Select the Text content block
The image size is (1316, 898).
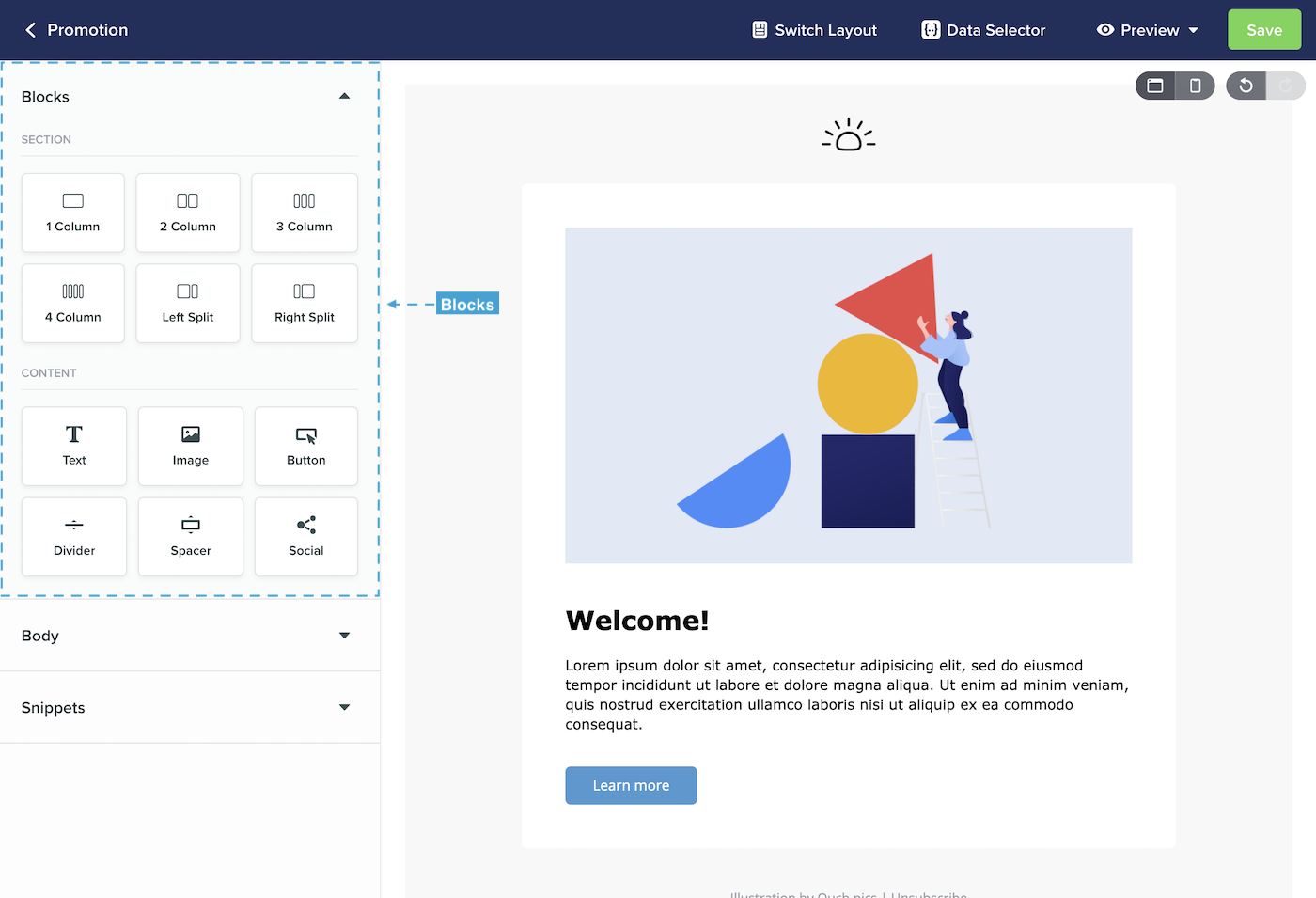(73, 446)
